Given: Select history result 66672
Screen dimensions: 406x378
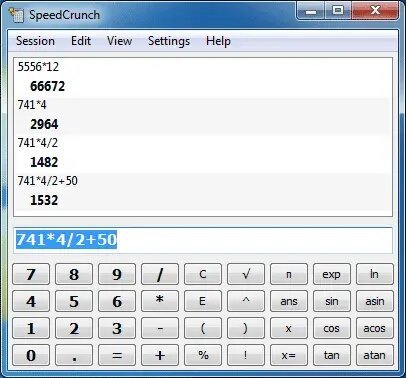Looking at the screenshot, I should (47, 86).
